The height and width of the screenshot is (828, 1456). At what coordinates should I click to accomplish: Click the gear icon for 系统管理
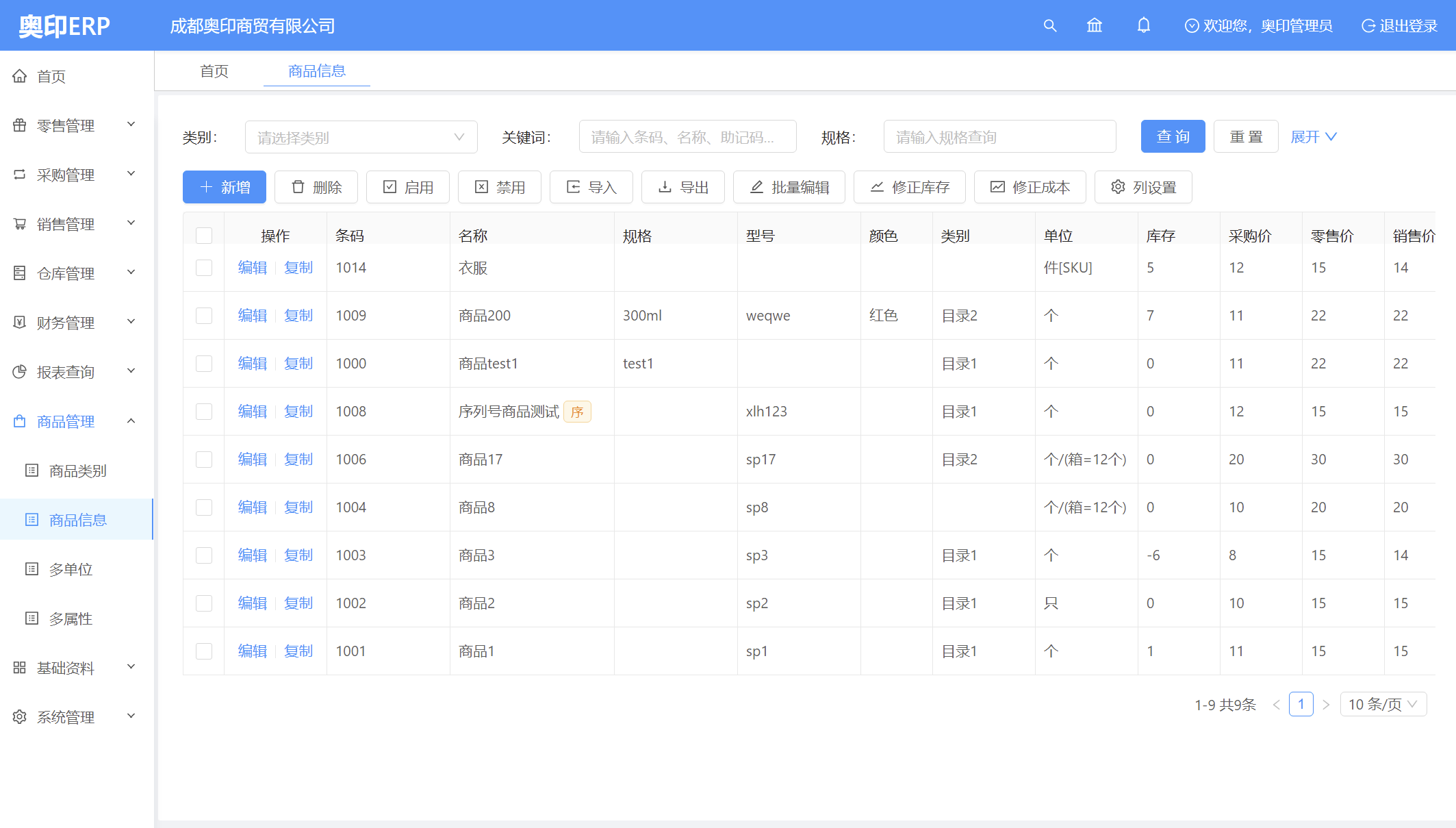(x=20, y=717)
